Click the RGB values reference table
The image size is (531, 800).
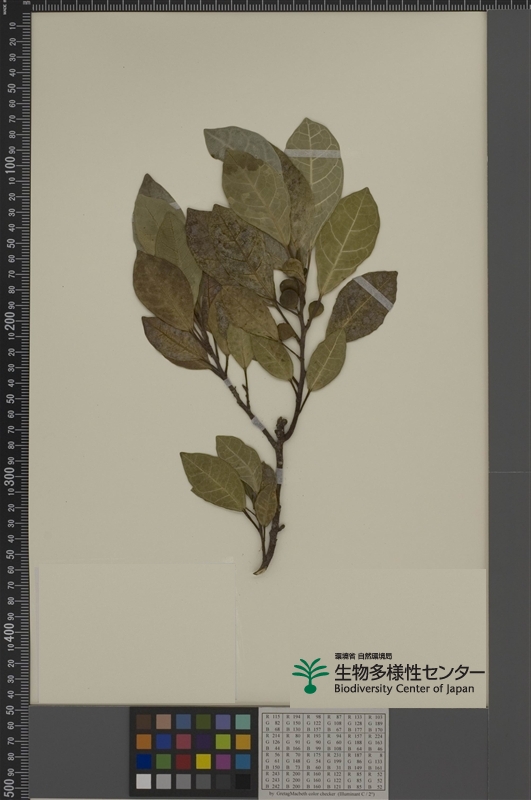[323, 753]
